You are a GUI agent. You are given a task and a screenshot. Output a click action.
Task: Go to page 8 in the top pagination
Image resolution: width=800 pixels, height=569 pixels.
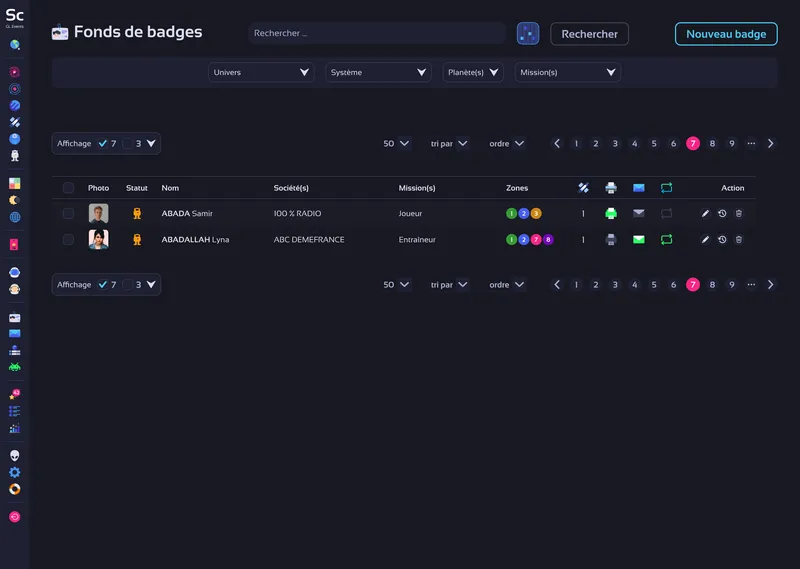712,144
